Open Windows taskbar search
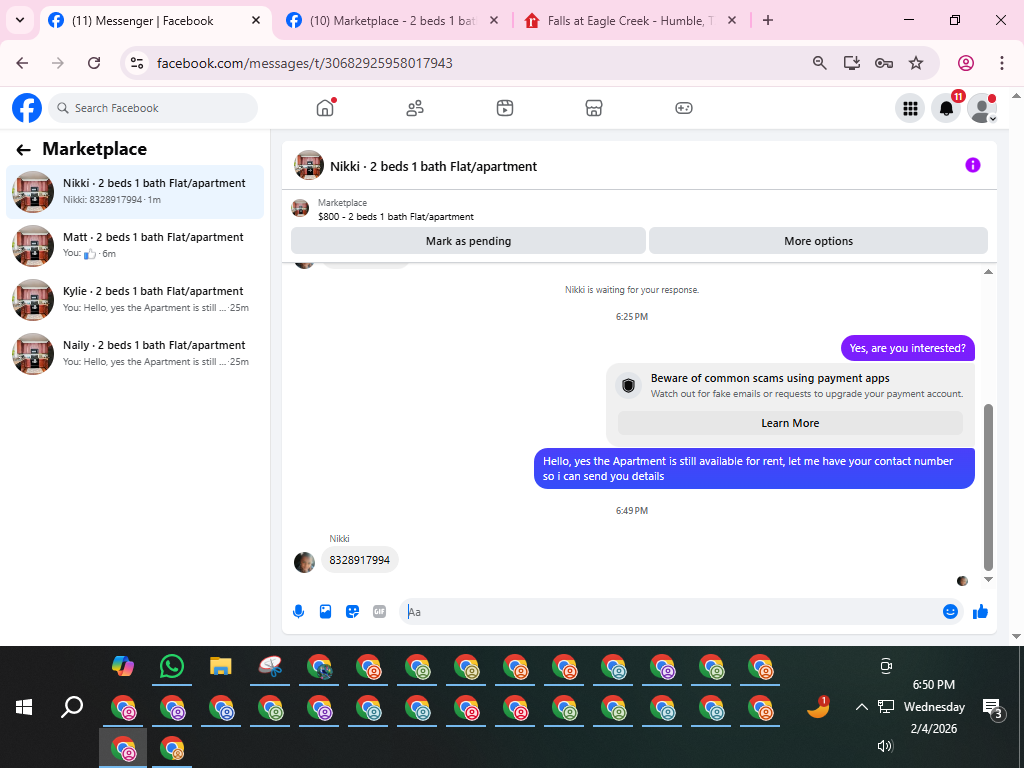Screen dimensions: 1024x768 72,707
